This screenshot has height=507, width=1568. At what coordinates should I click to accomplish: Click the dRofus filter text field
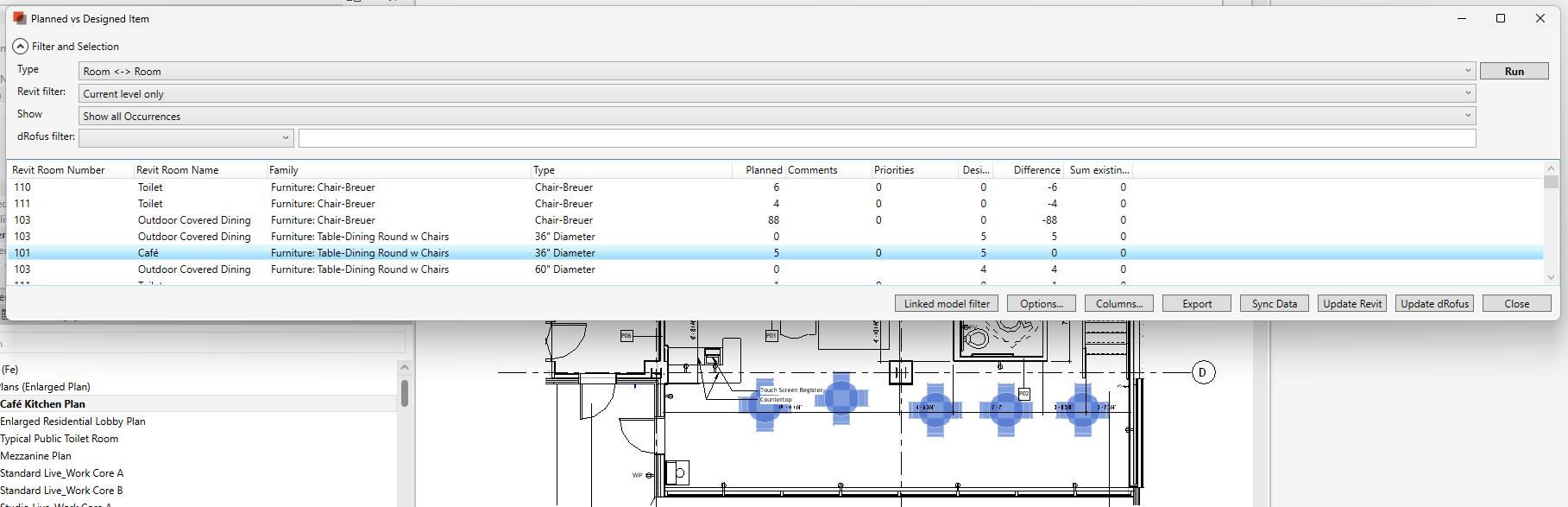(x=886, y=137)
